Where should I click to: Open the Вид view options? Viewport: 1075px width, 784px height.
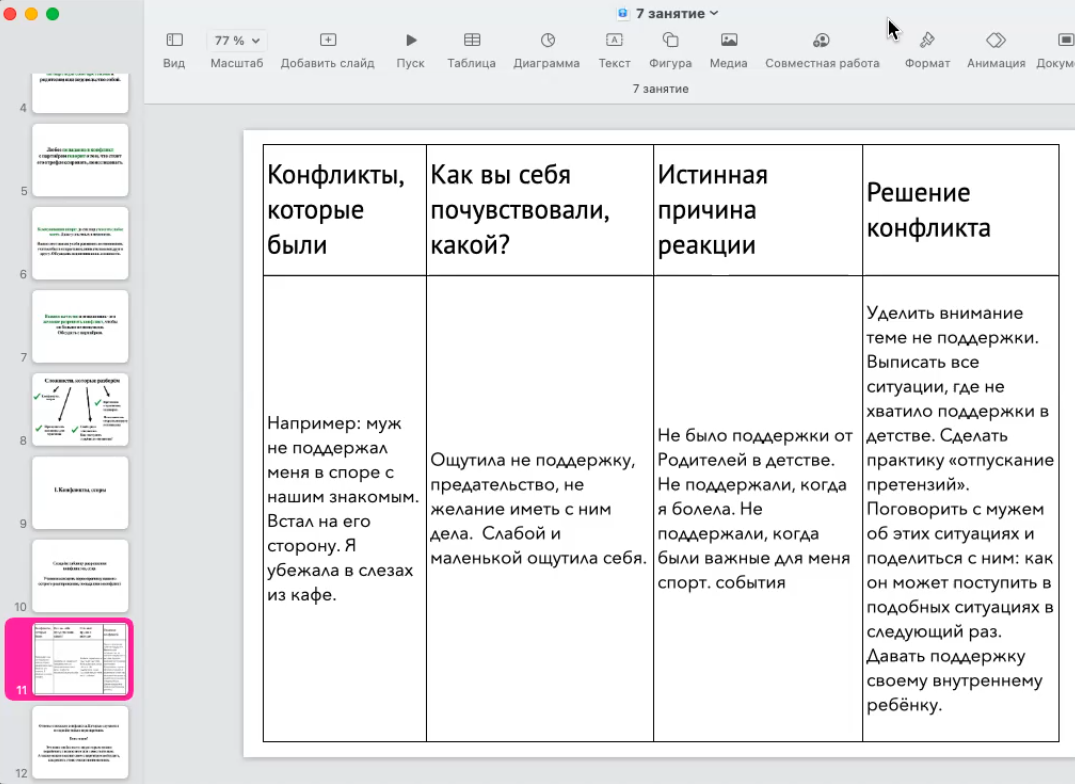(x=174, y=50)
